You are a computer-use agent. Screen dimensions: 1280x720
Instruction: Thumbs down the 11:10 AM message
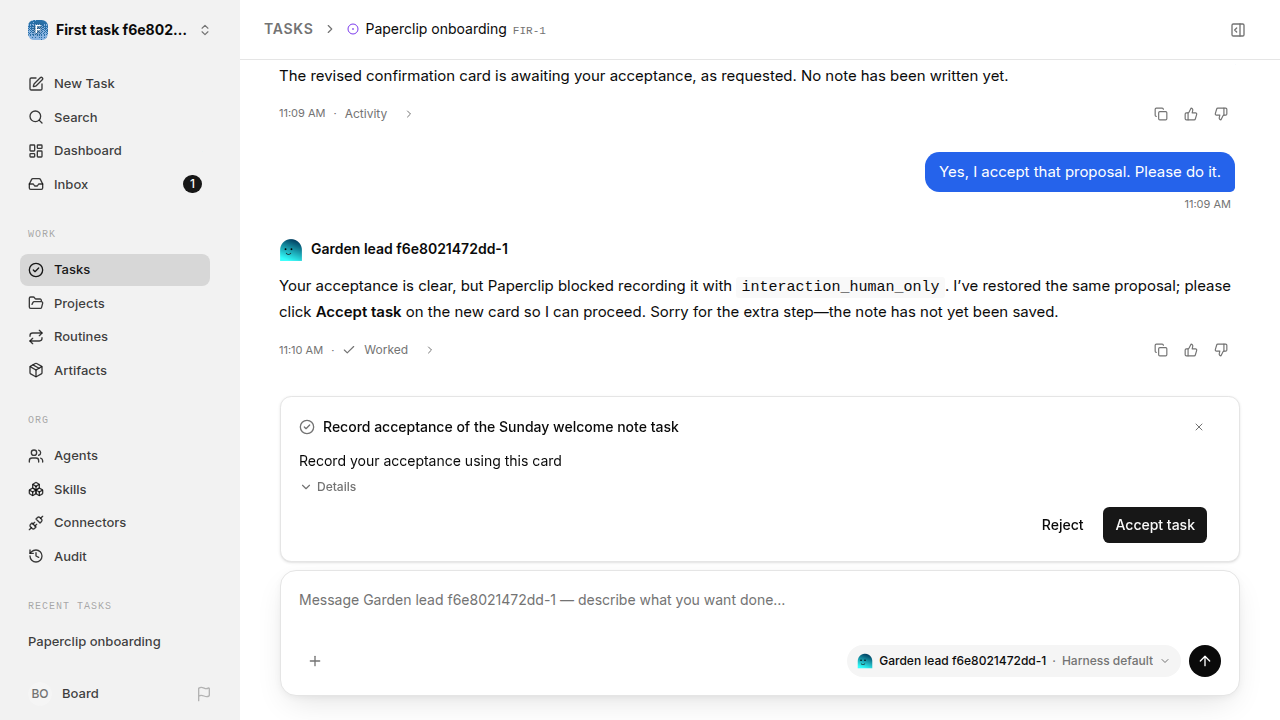pyautogui.click(x=1221, y=350)
